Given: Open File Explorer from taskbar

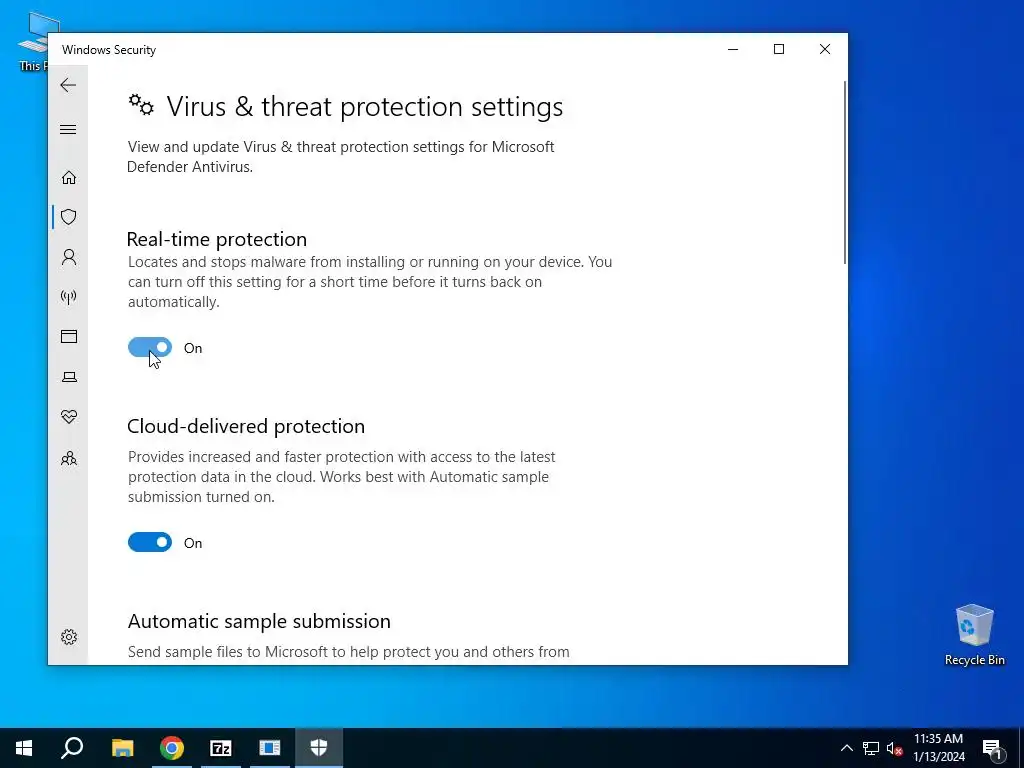Looking at the screenshot, I should pos(122,748).
